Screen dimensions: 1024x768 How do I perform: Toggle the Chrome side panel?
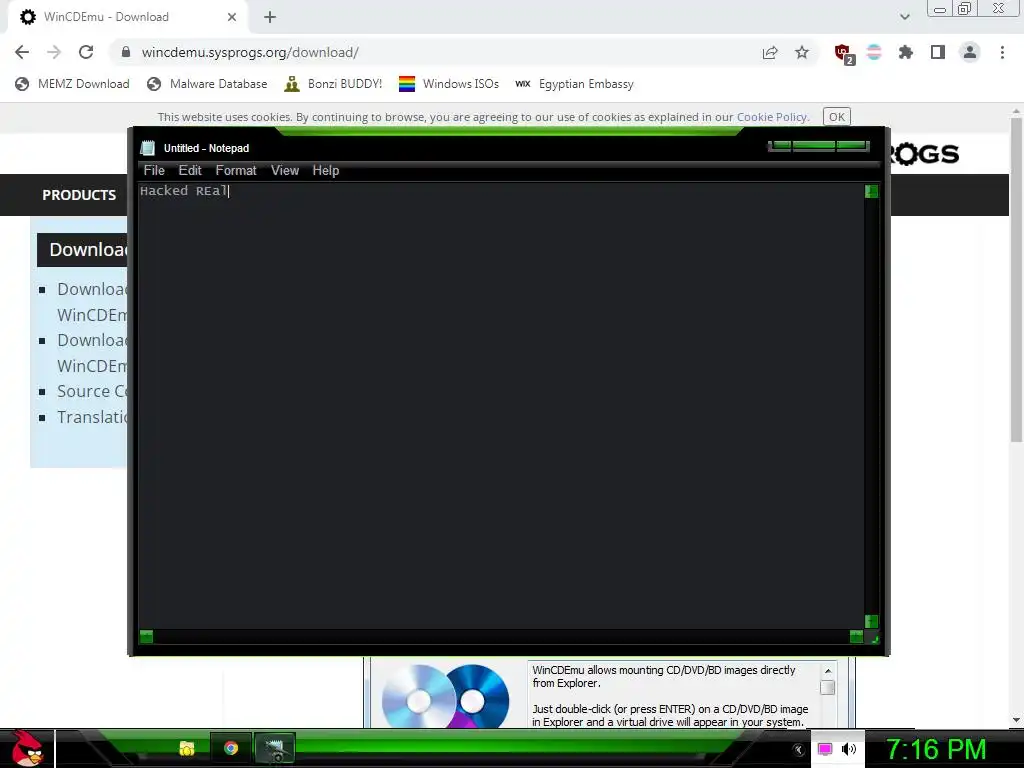(x=938, y=52)
